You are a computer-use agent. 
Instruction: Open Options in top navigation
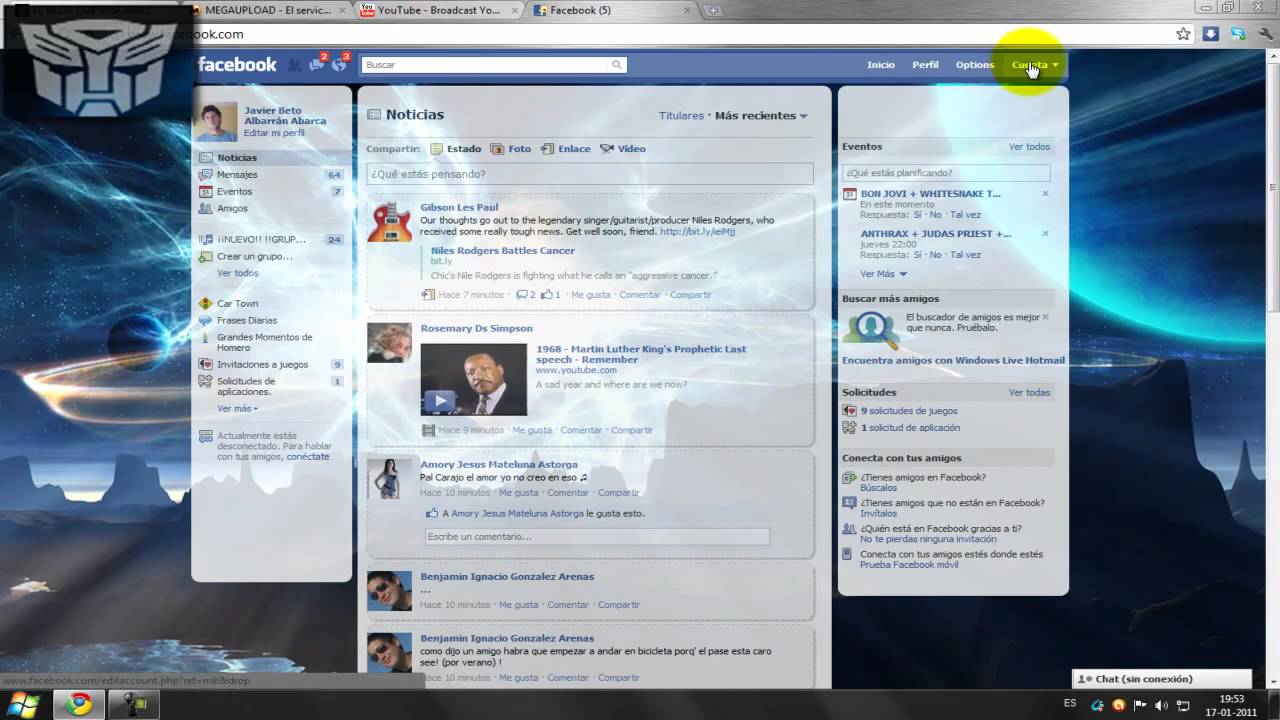[974, 65]
